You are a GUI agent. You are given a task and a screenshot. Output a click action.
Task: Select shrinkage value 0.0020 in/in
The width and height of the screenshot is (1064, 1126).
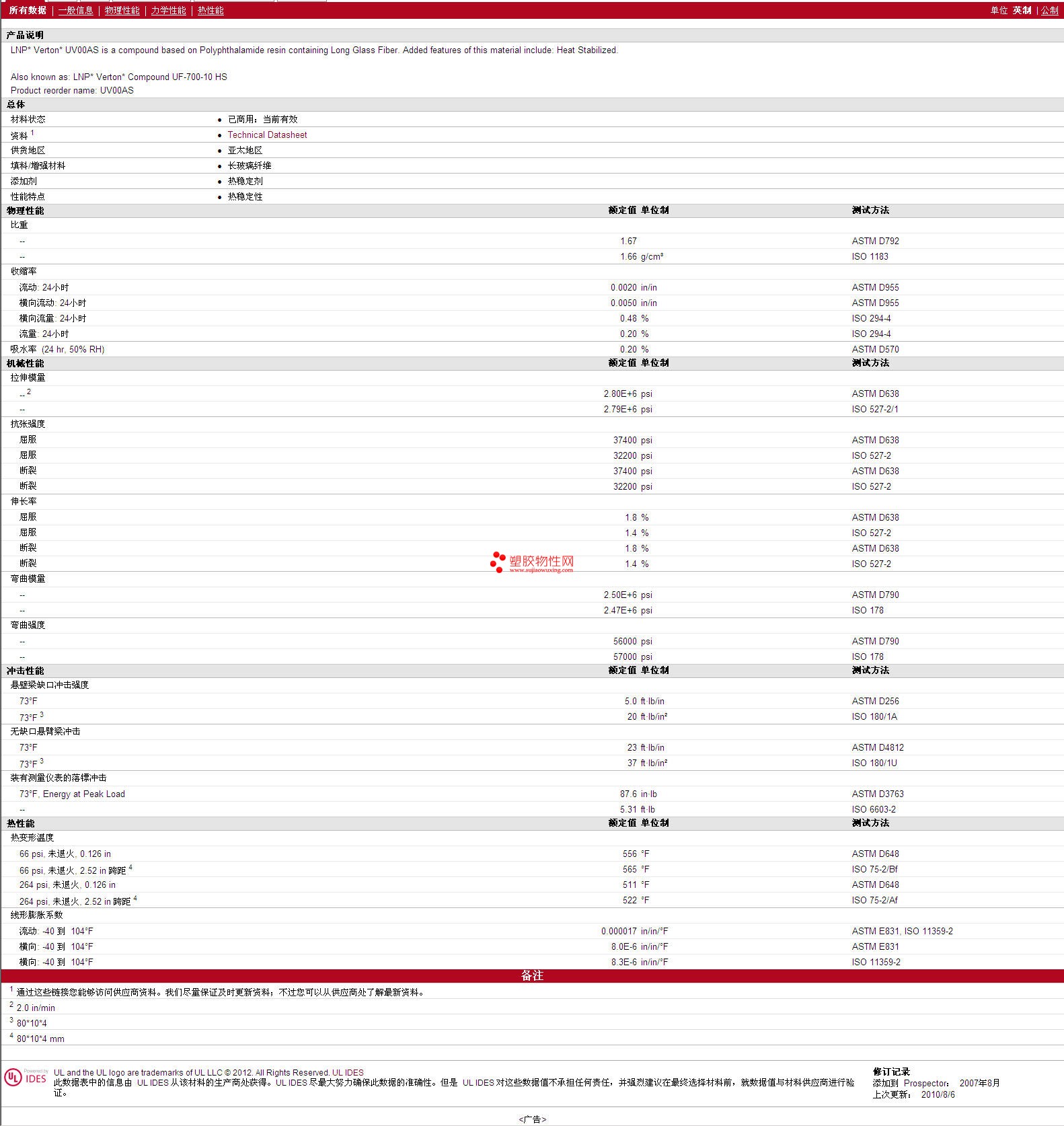coord(634,287)
